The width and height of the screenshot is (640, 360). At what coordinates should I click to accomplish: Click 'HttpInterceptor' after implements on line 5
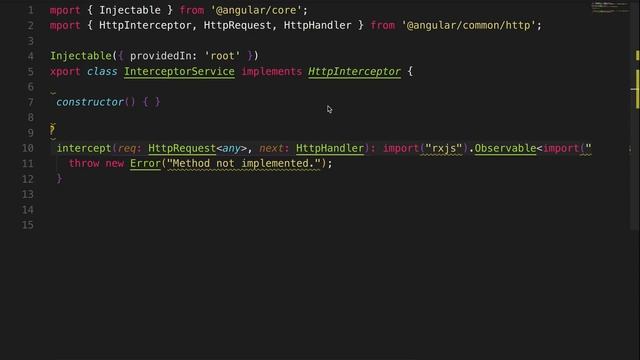click(354, 71)
